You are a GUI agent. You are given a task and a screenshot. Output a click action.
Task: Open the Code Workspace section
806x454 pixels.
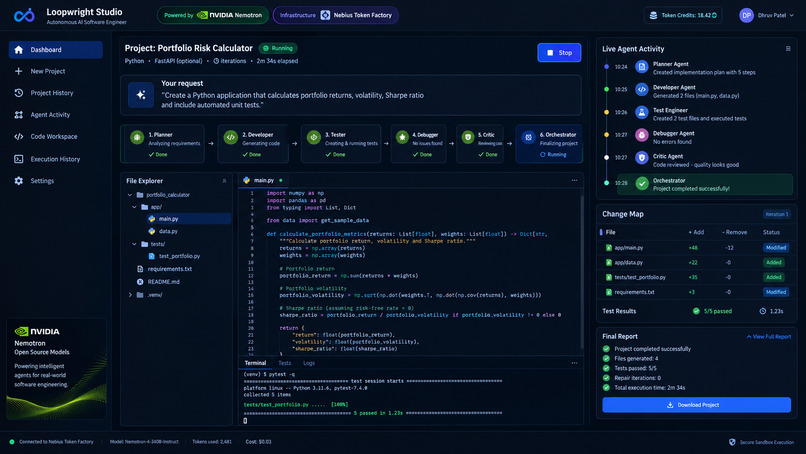56,137
